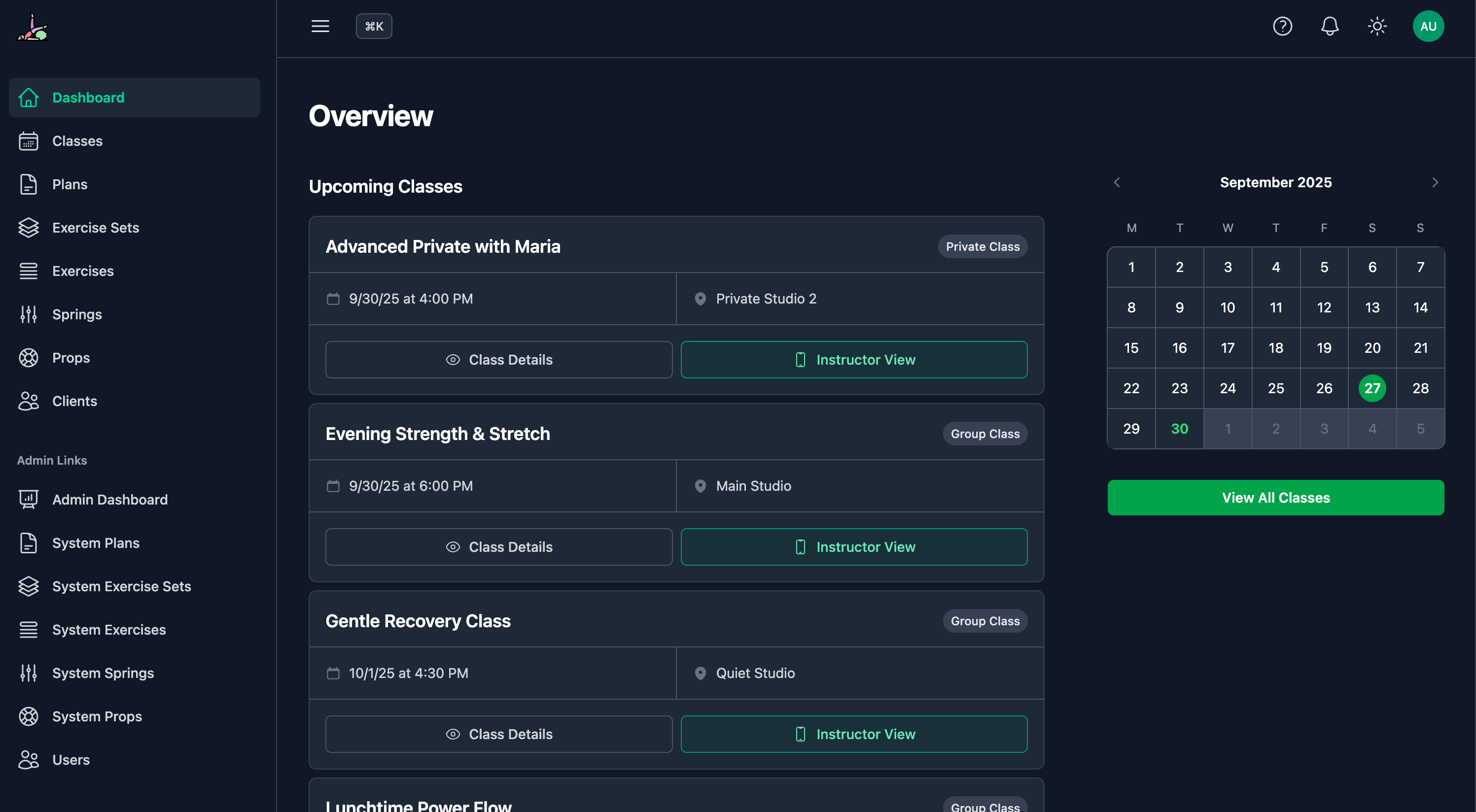Select the Exercise Sets stacked-layers icon
Viewport: 1476px width, 812px height.
click(x=29, y=227)
